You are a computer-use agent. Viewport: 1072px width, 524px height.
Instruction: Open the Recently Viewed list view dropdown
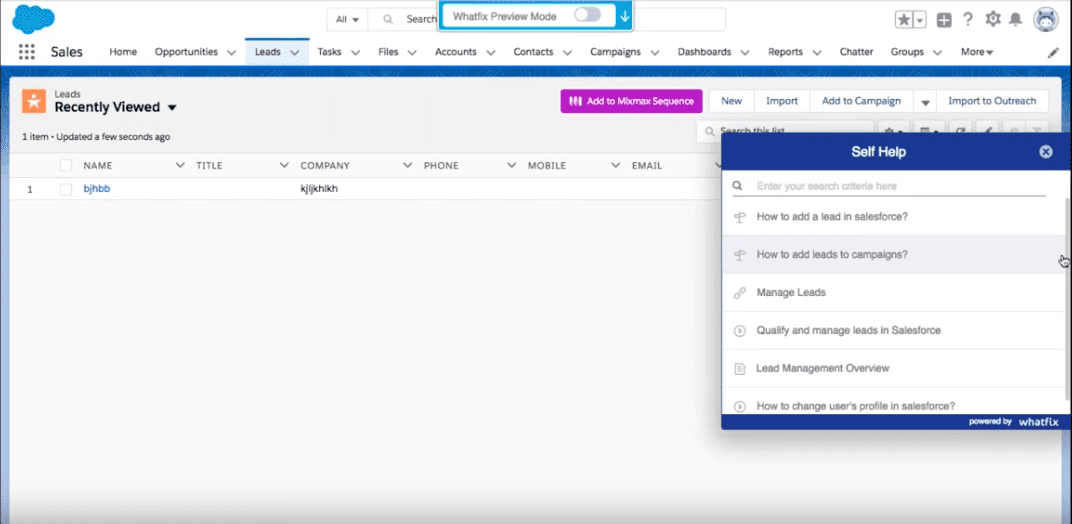point(172,107)
